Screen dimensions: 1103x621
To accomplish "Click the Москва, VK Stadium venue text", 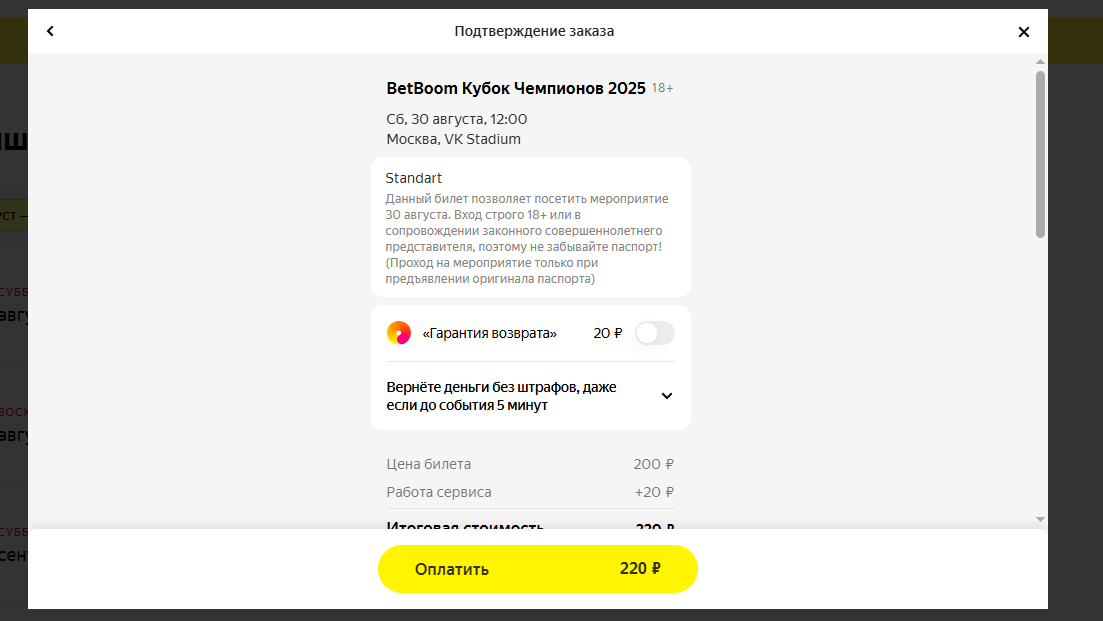I will click(454, 139).
